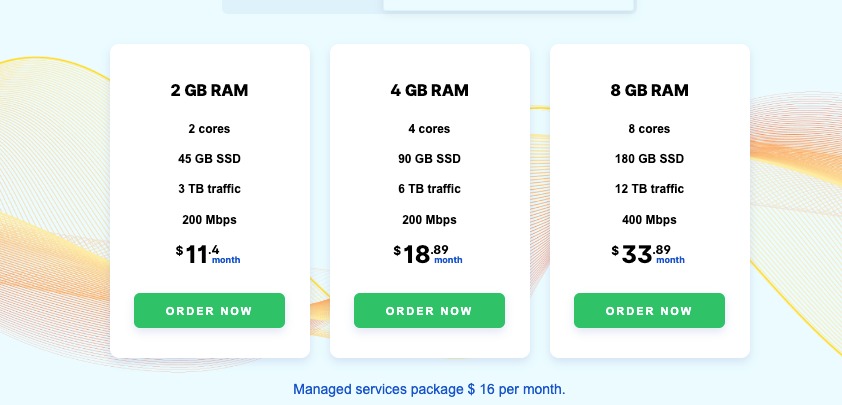Select the 2 GB RAM plan heading

click(209, 90)
